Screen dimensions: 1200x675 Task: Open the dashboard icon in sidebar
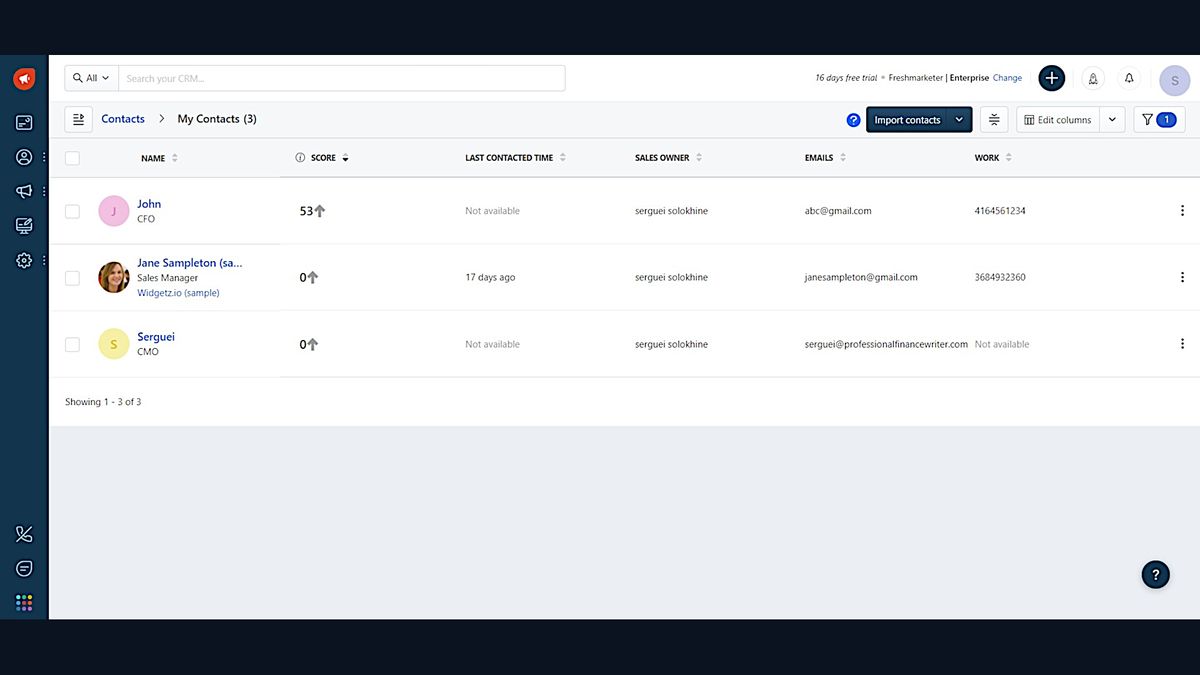pos(24,123)
